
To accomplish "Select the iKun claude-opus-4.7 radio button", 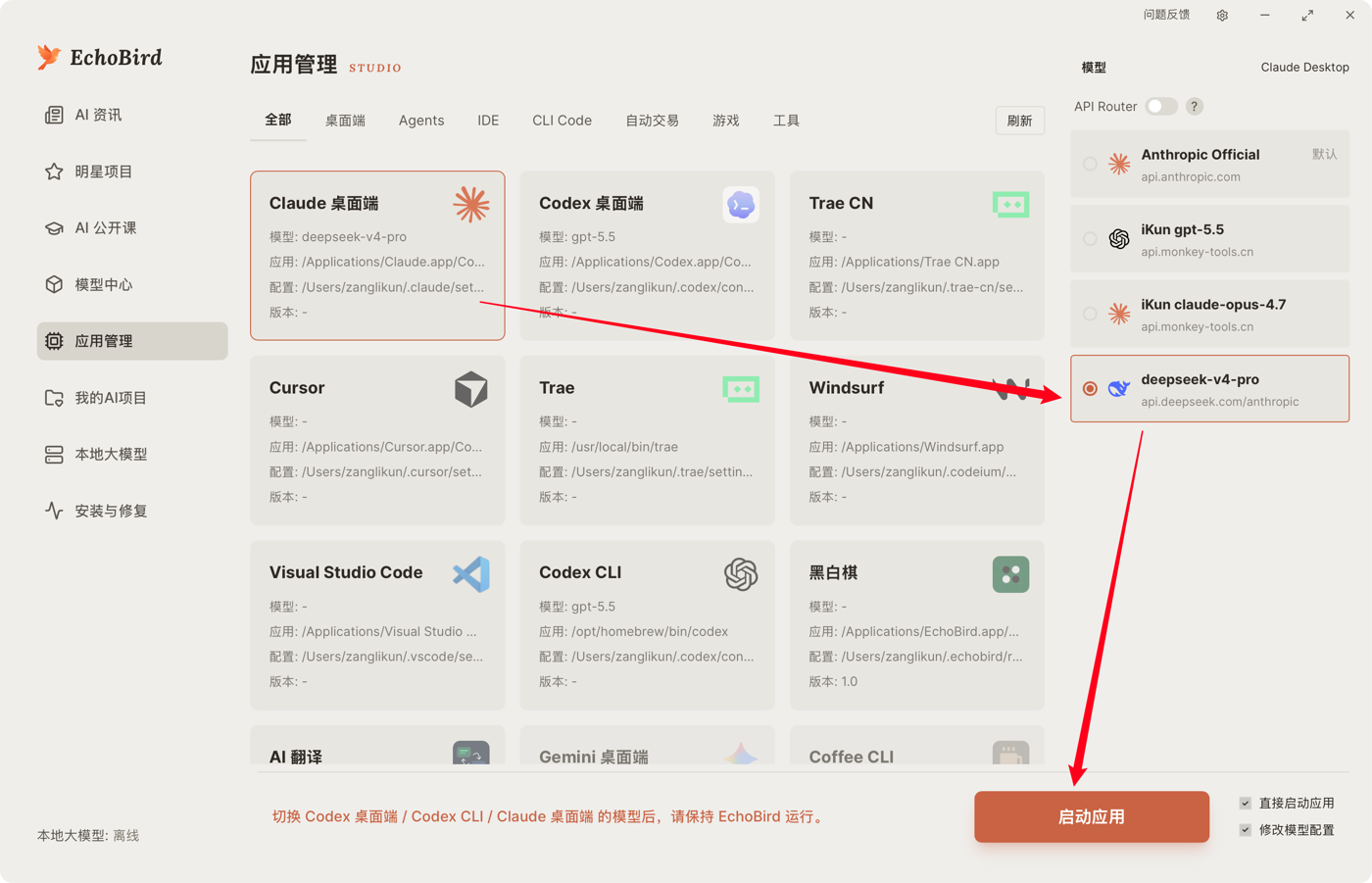I will 1090,314.
